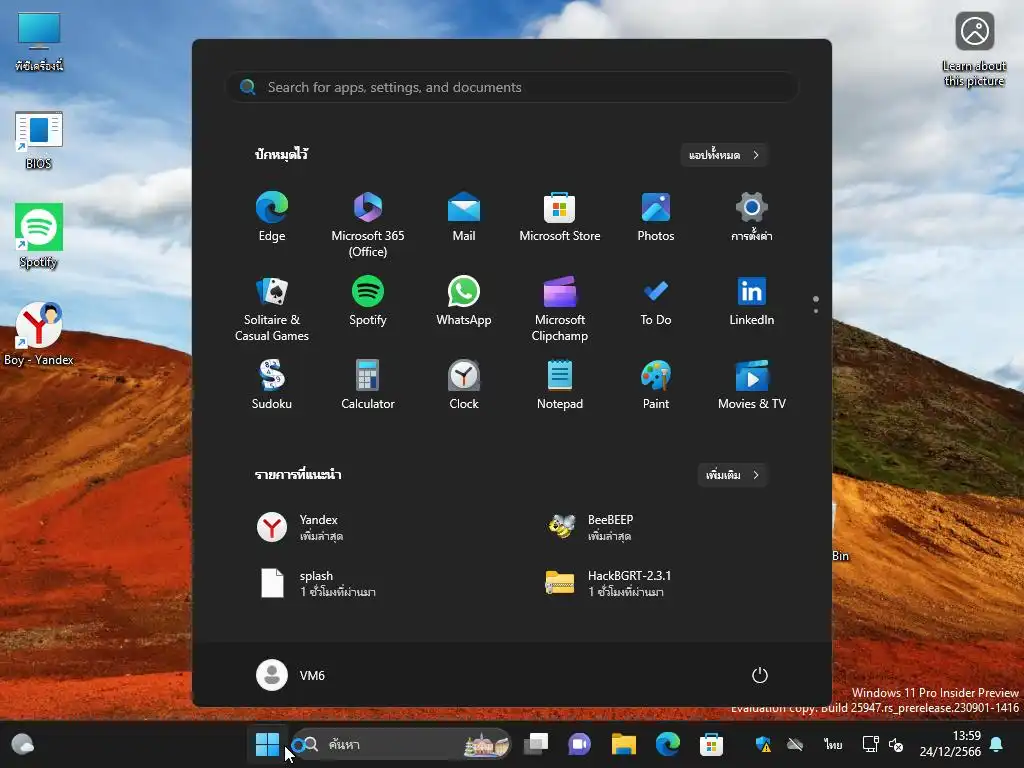
Task: Open LinkedIn pinned app
Action: click(x=752, y=301)
